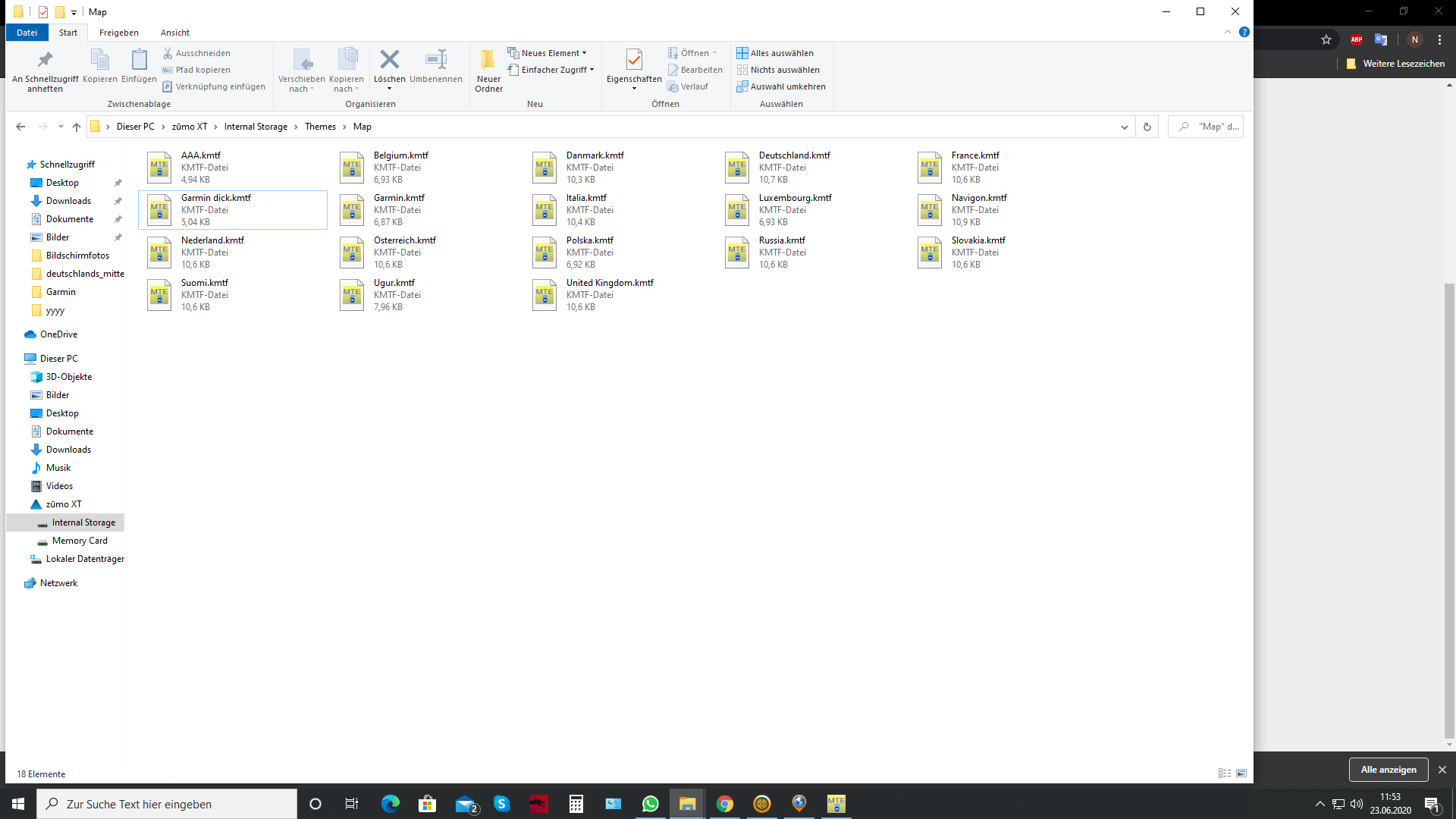Open the Datei menu tab
The image size is (1456, 819).
click(x=27, y=33)
